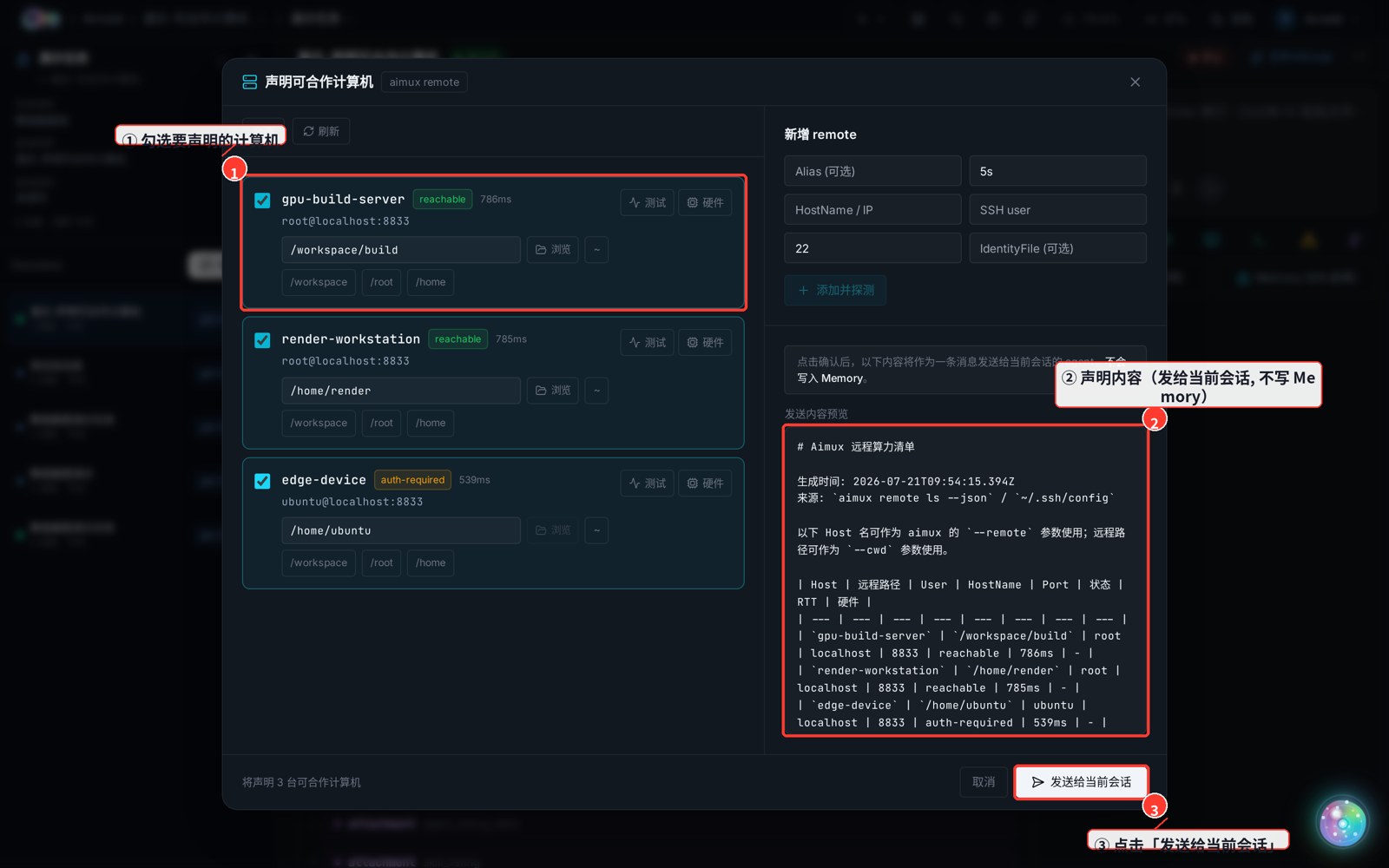The height and width of the screenshot is (868, 1389).
Task: Click the ~ button for edge-device
Action: click(596, 530)
